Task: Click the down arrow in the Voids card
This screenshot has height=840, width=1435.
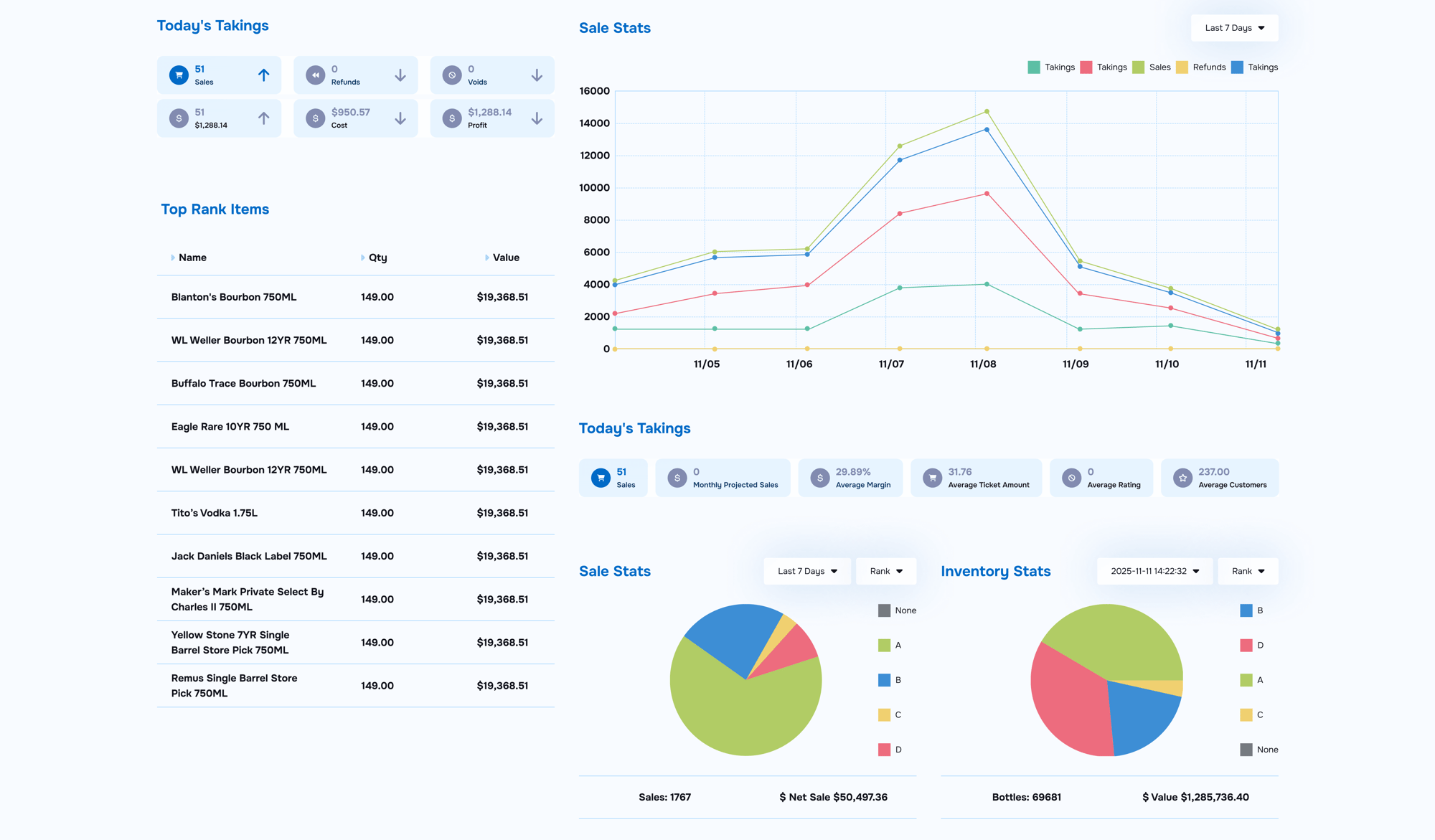Action: [x=536, y=75]
